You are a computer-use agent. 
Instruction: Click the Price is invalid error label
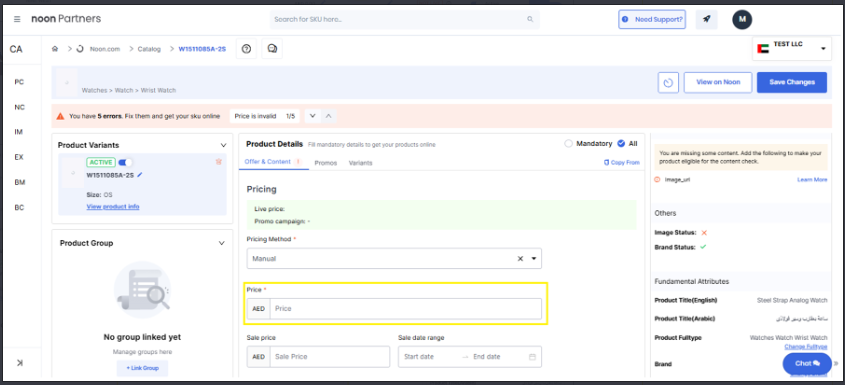(x=256, y=116)
